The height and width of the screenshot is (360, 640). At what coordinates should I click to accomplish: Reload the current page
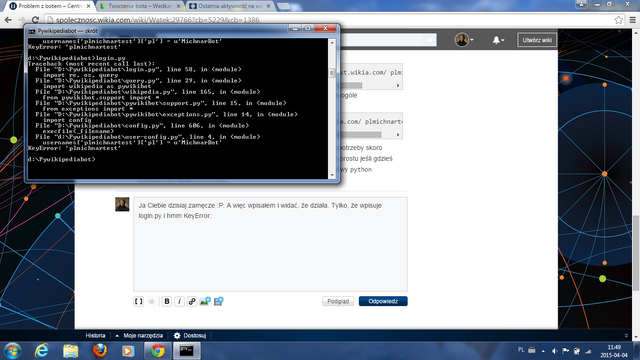[x=36, y=20]
